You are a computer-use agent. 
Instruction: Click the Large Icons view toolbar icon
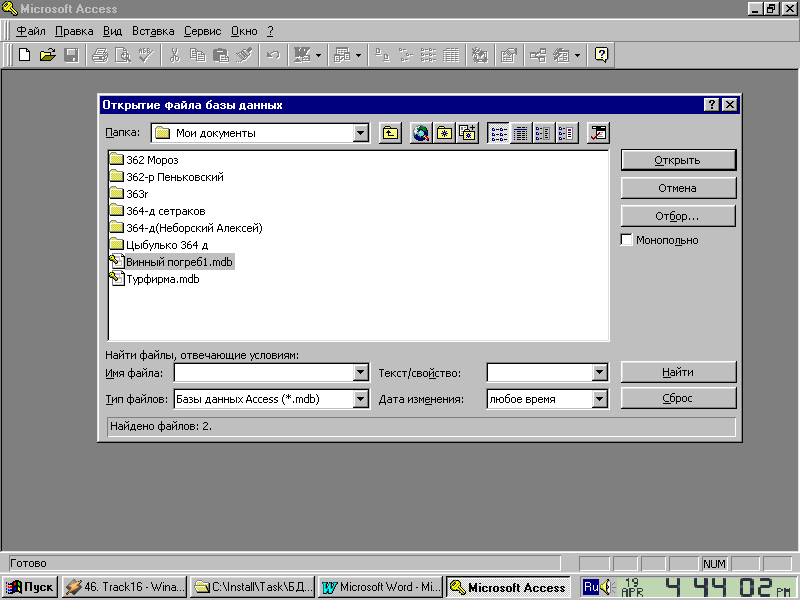click(382, 55)
